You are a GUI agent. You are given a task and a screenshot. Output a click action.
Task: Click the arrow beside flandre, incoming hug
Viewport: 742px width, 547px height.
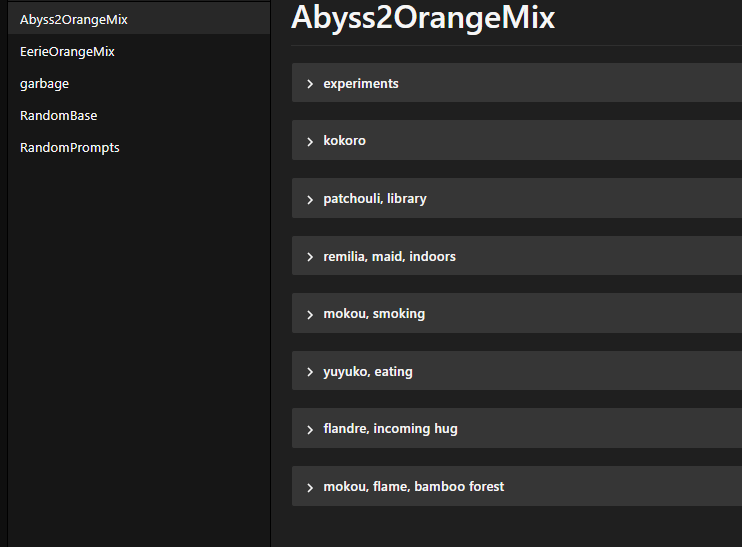310,430
